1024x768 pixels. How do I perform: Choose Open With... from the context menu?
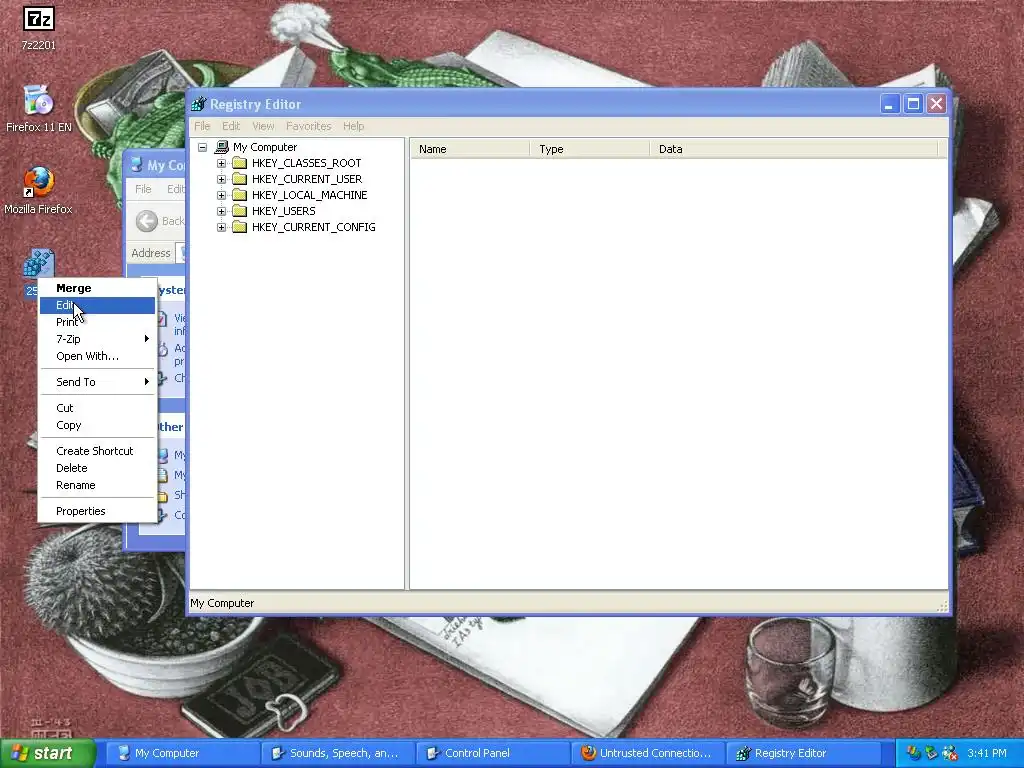pyautogui.click(x=97, y=356)
